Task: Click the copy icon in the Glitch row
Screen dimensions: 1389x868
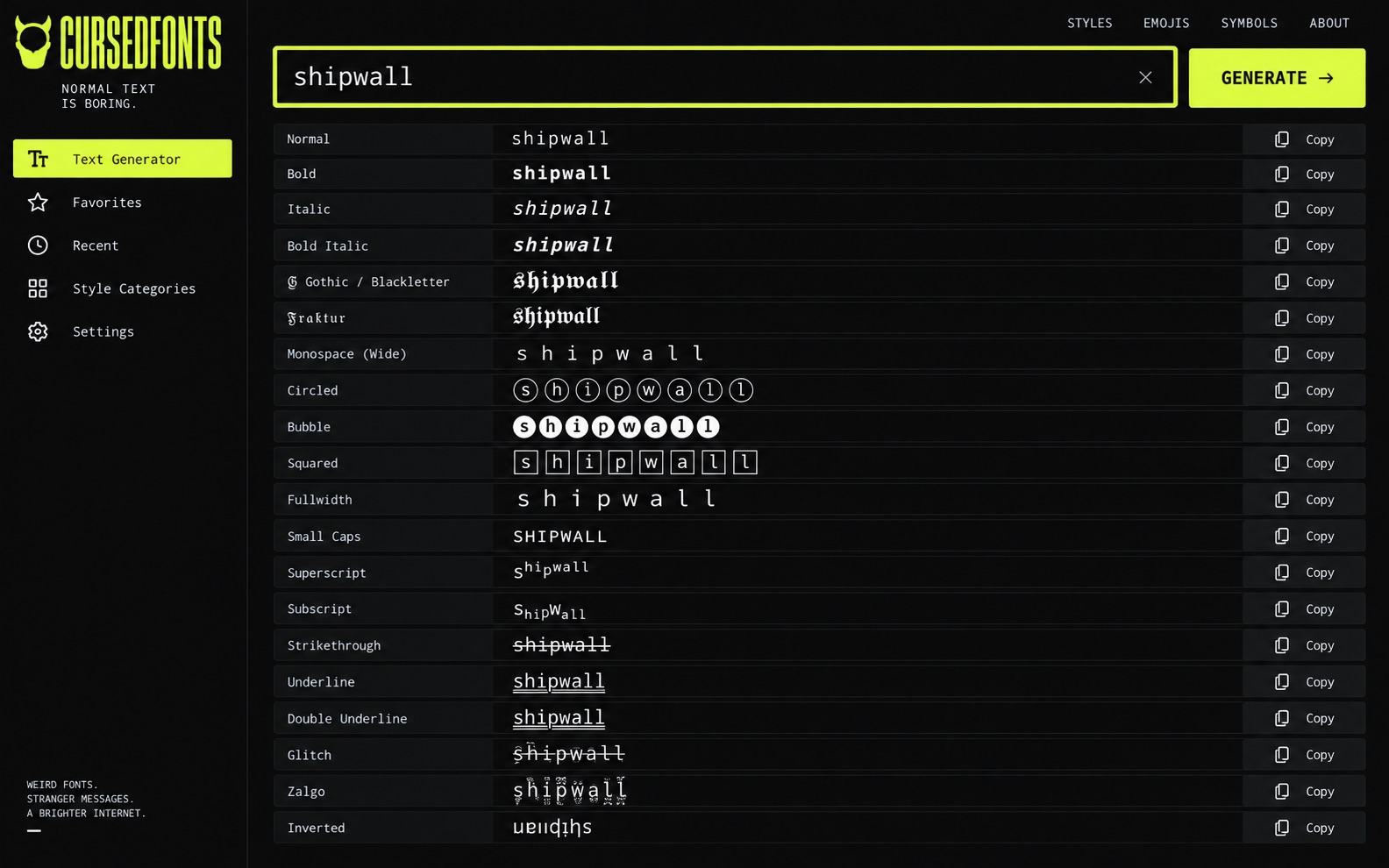Action: 1282,755
